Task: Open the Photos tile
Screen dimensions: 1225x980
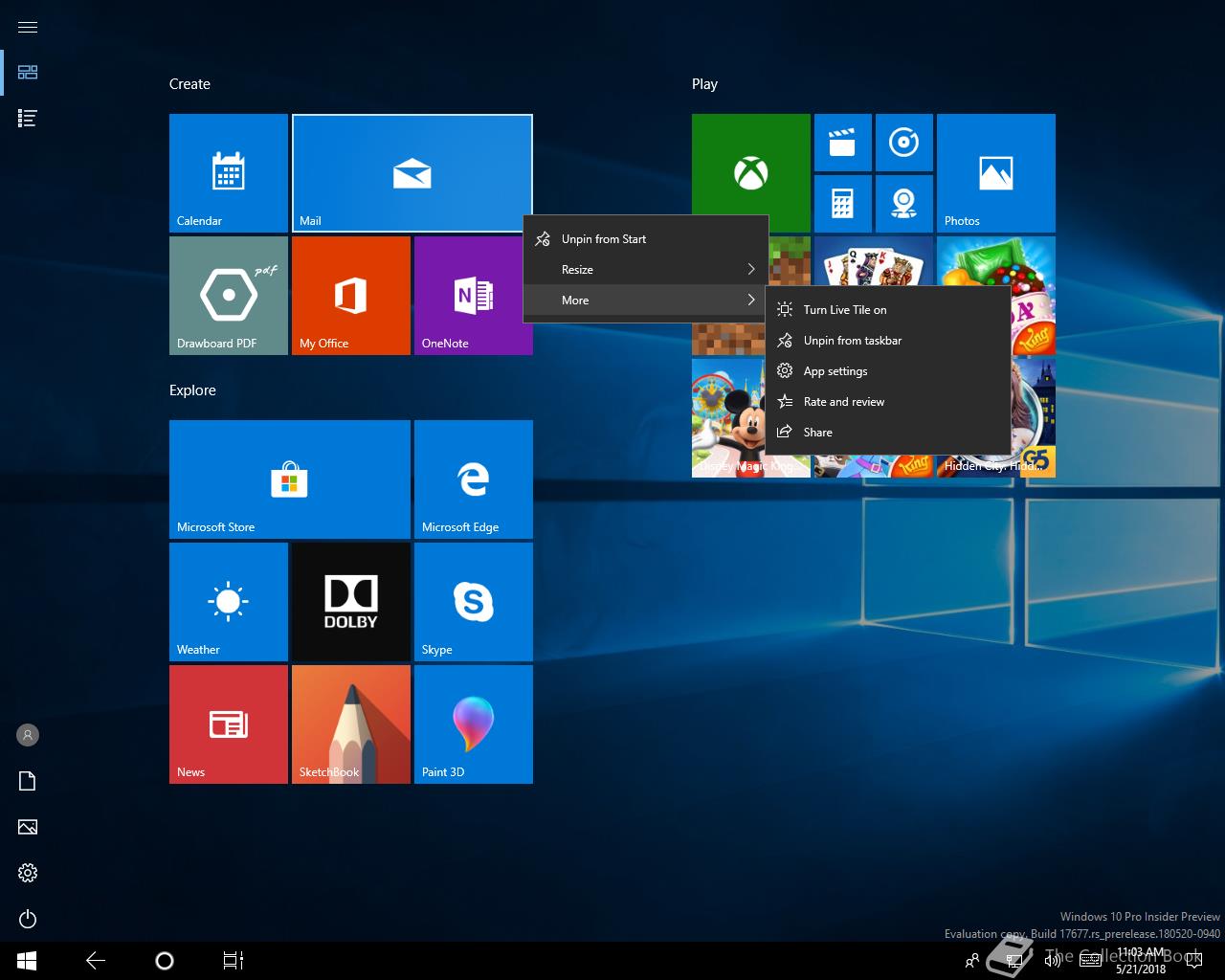Action: pyautogui.click(x=996, y=173)
